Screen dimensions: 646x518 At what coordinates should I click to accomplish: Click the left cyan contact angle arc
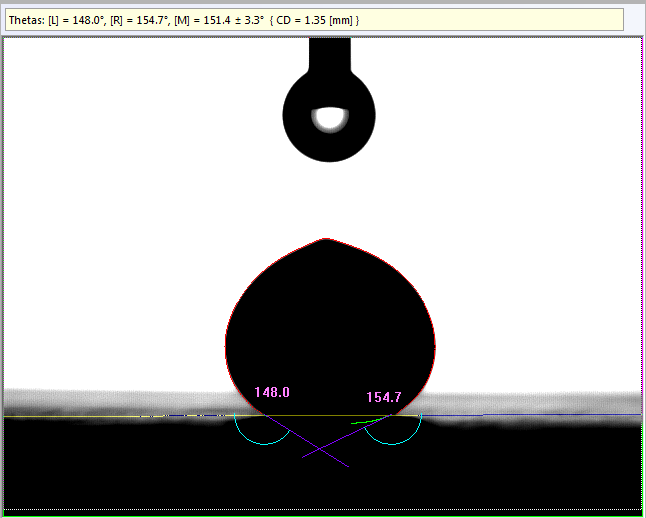click(262, 430)
